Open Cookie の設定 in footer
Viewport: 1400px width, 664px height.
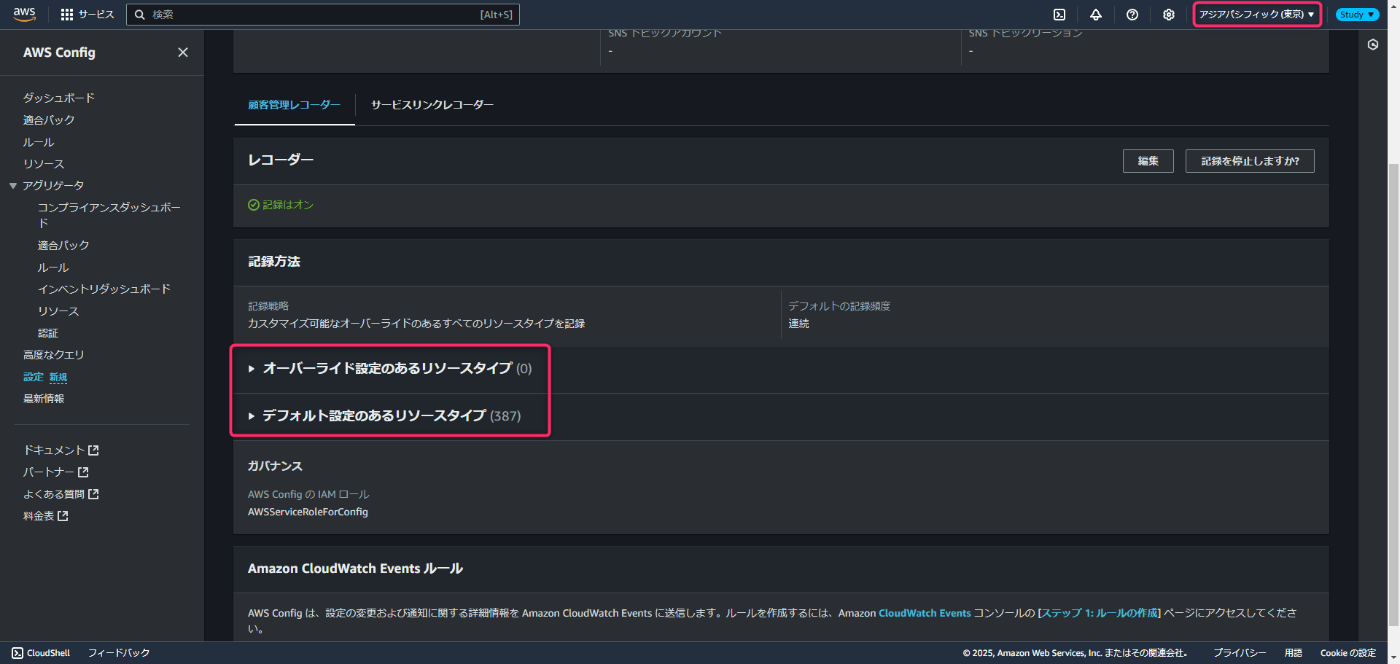[1348, 653]
